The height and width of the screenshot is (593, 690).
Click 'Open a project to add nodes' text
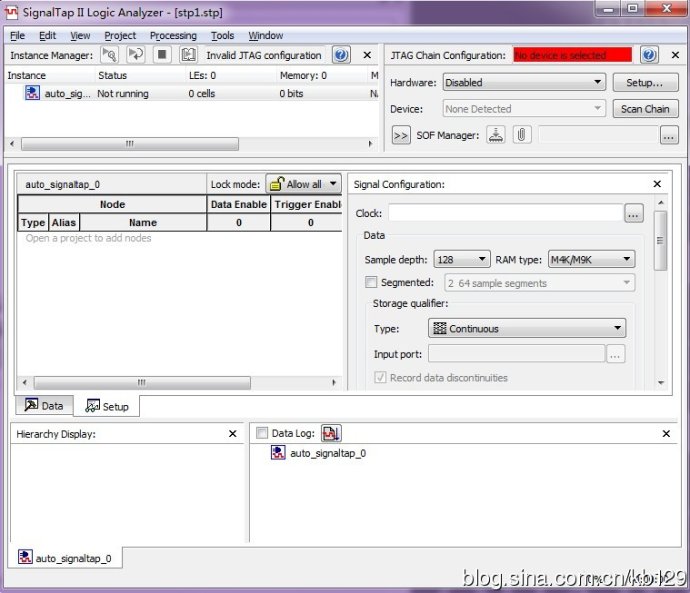point(88,238)
